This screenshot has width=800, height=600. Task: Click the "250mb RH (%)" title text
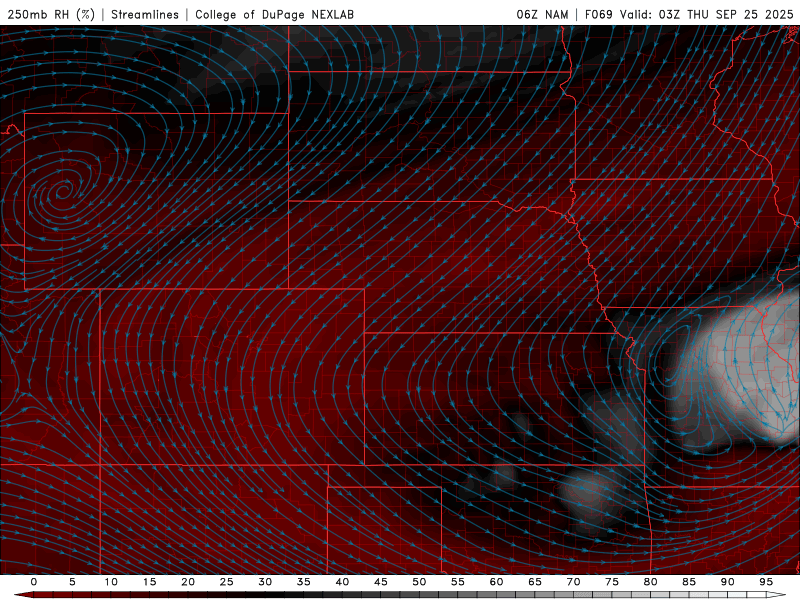(x=52, y=14)
